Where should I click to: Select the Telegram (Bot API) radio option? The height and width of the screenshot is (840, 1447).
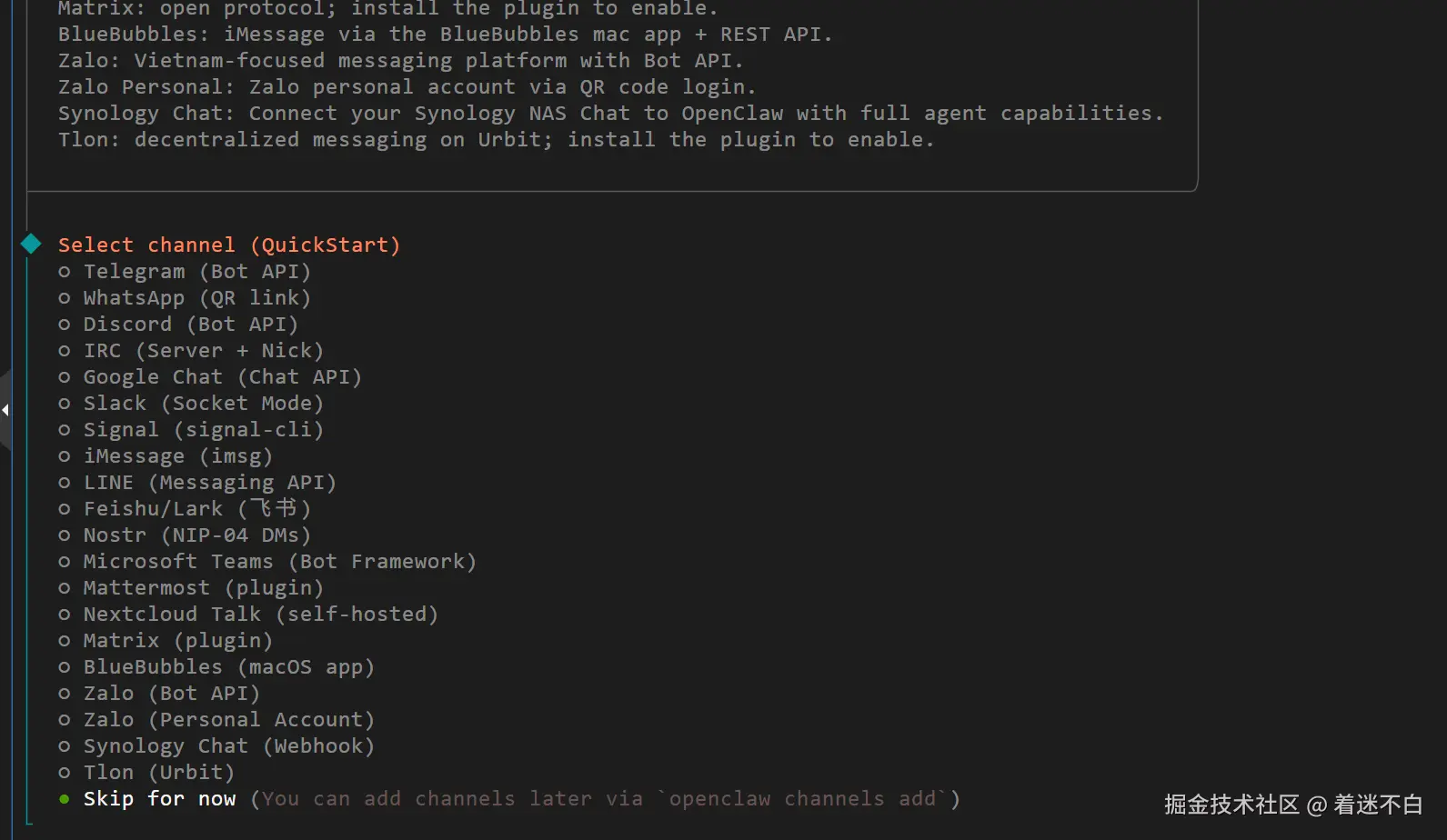196,272
